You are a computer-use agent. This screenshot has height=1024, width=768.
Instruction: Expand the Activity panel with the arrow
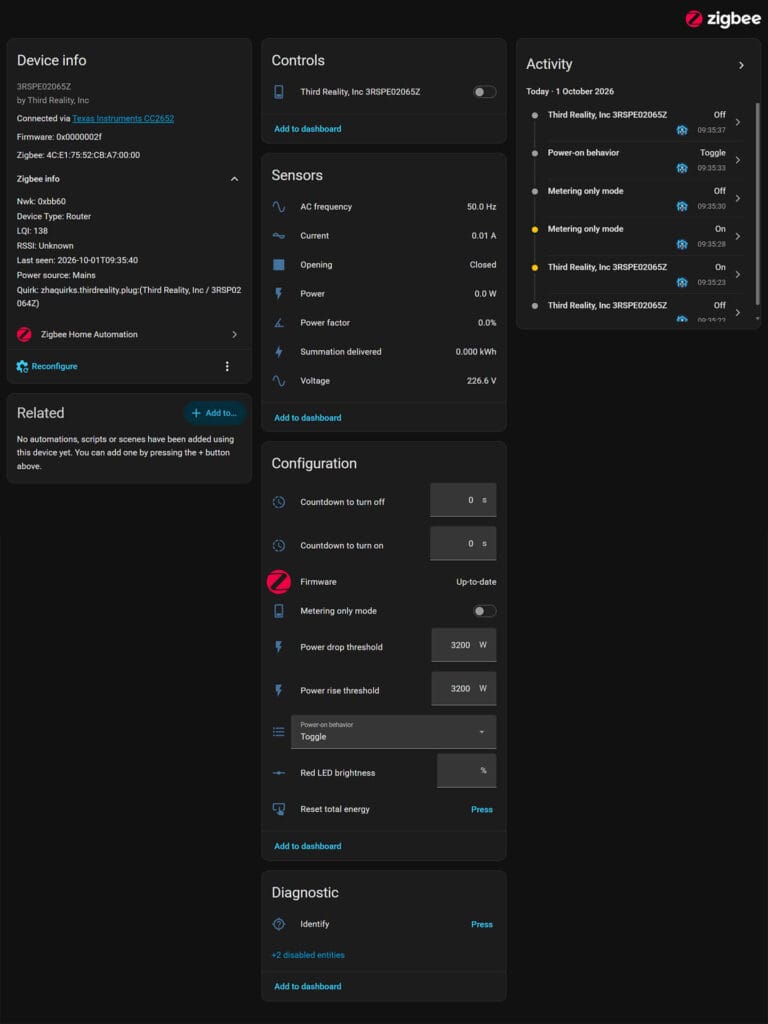pyautogui.click(x=741, y=65)
